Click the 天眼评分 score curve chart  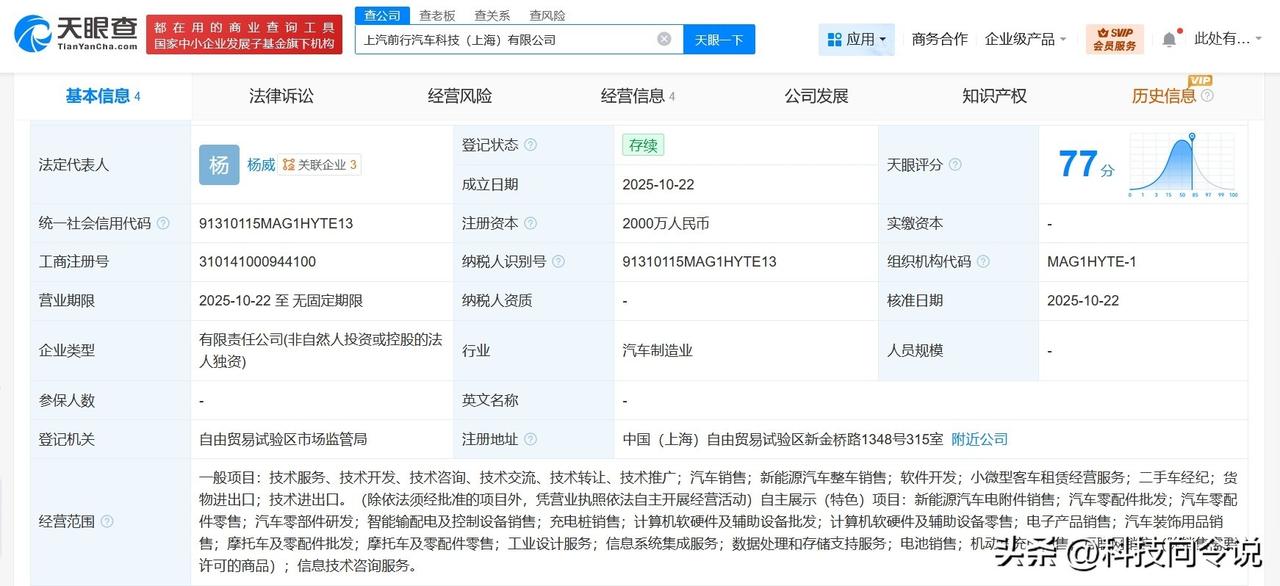[1183, 161]
